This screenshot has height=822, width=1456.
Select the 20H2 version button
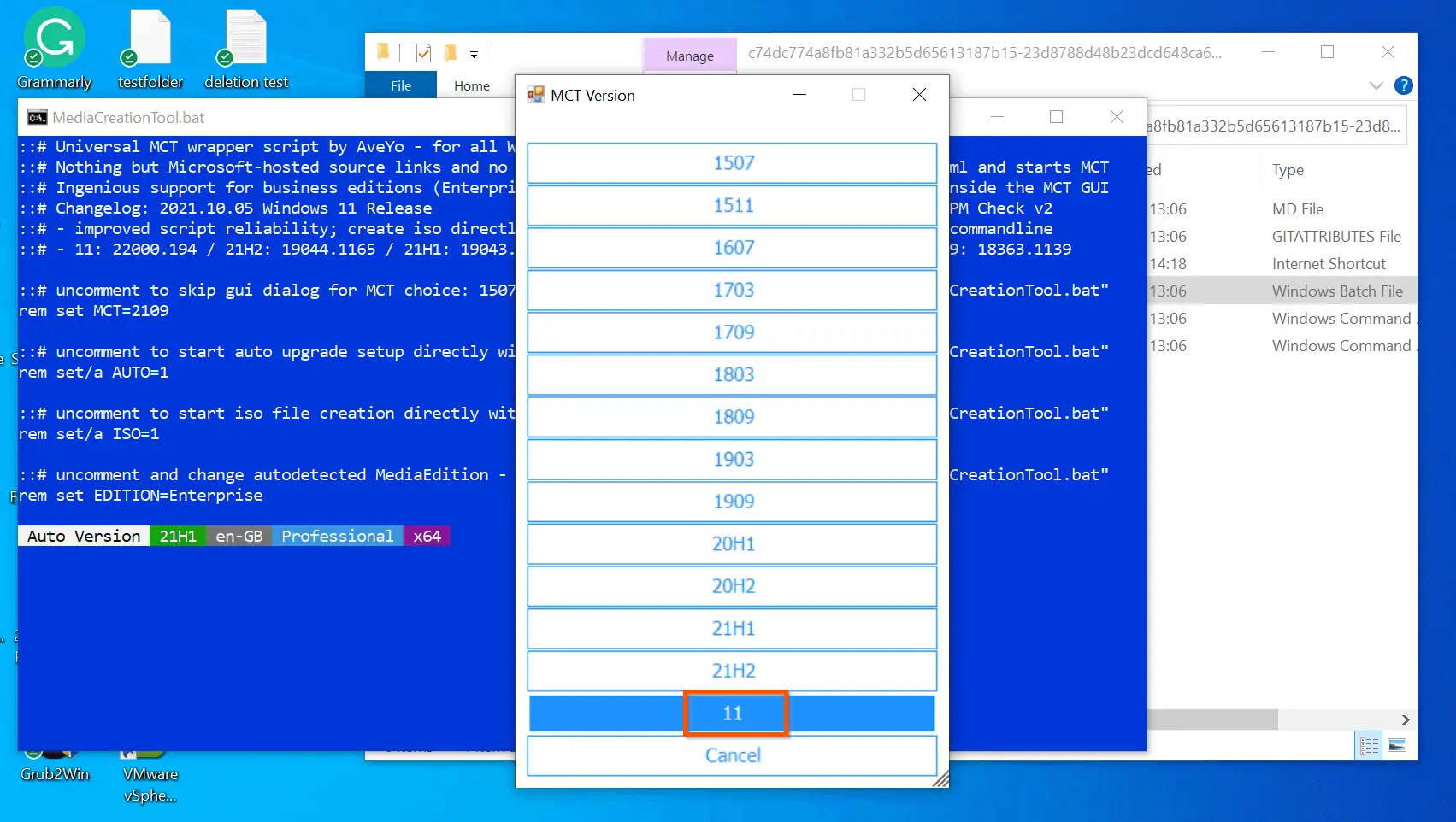pyautogui.click(x=732, y=586)
